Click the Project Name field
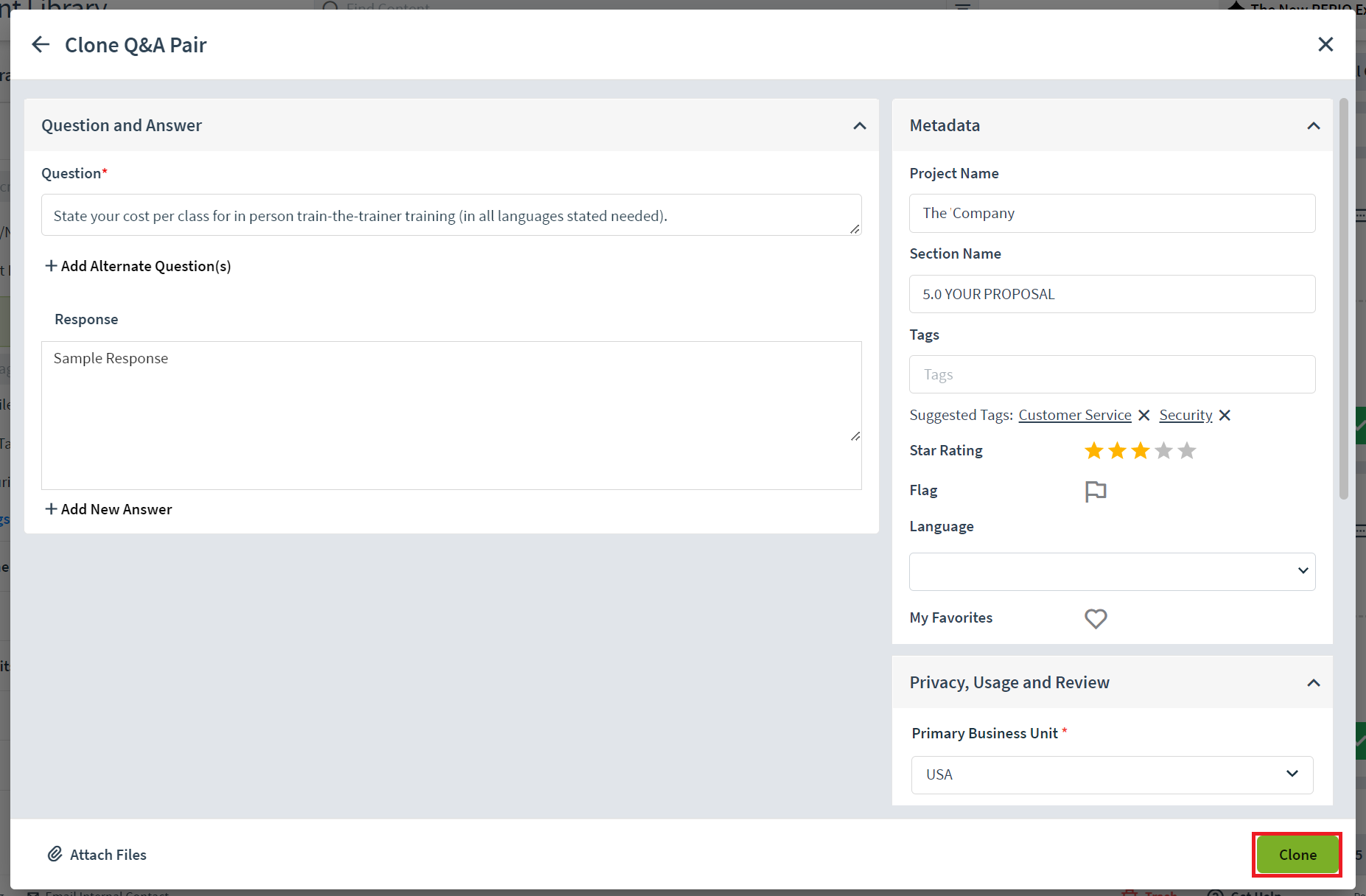Image resolution: width=1366 pixels, height=896 pixels. click(x=1112, y=214)
